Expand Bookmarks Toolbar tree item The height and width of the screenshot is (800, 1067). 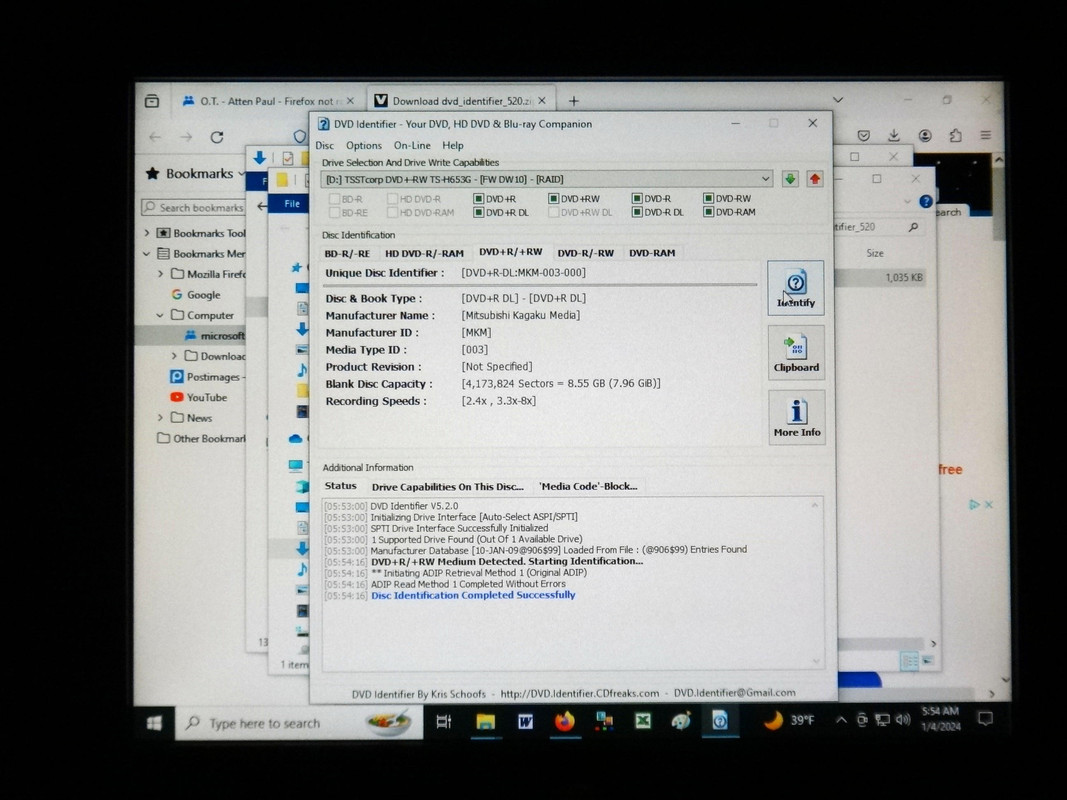pyautogui.click(x=147, y=233)
